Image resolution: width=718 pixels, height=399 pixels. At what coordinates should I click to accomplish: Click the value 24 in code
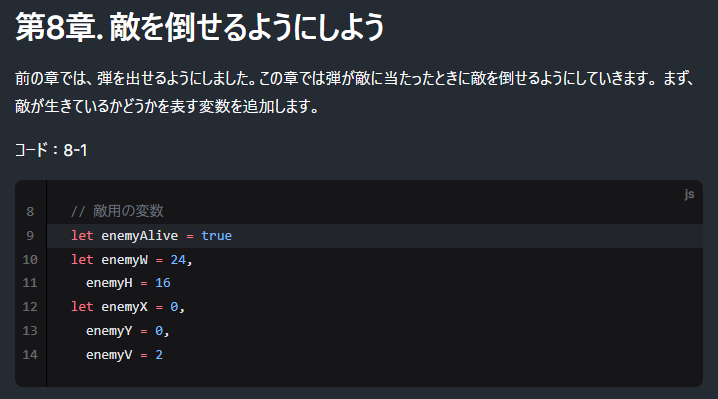tap(178, 260)
